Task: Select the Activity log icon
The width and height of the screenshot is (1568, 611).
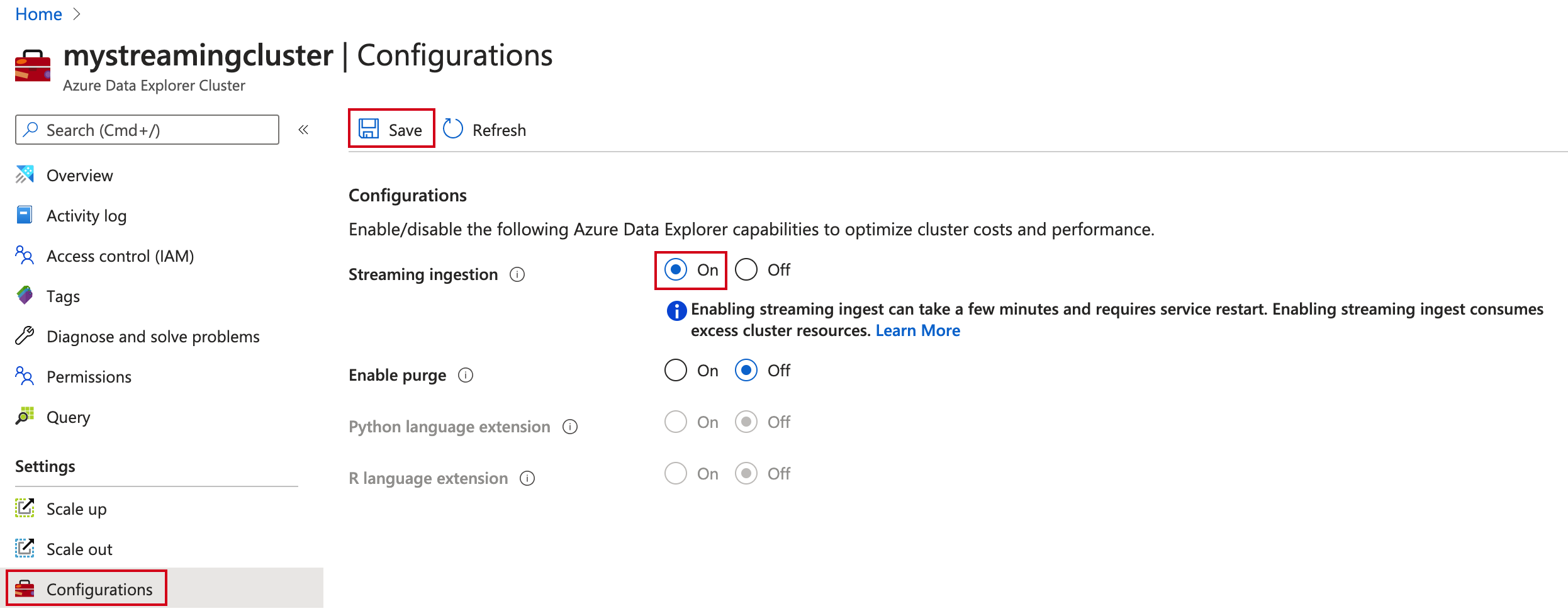Action: [x=24, y=215]
